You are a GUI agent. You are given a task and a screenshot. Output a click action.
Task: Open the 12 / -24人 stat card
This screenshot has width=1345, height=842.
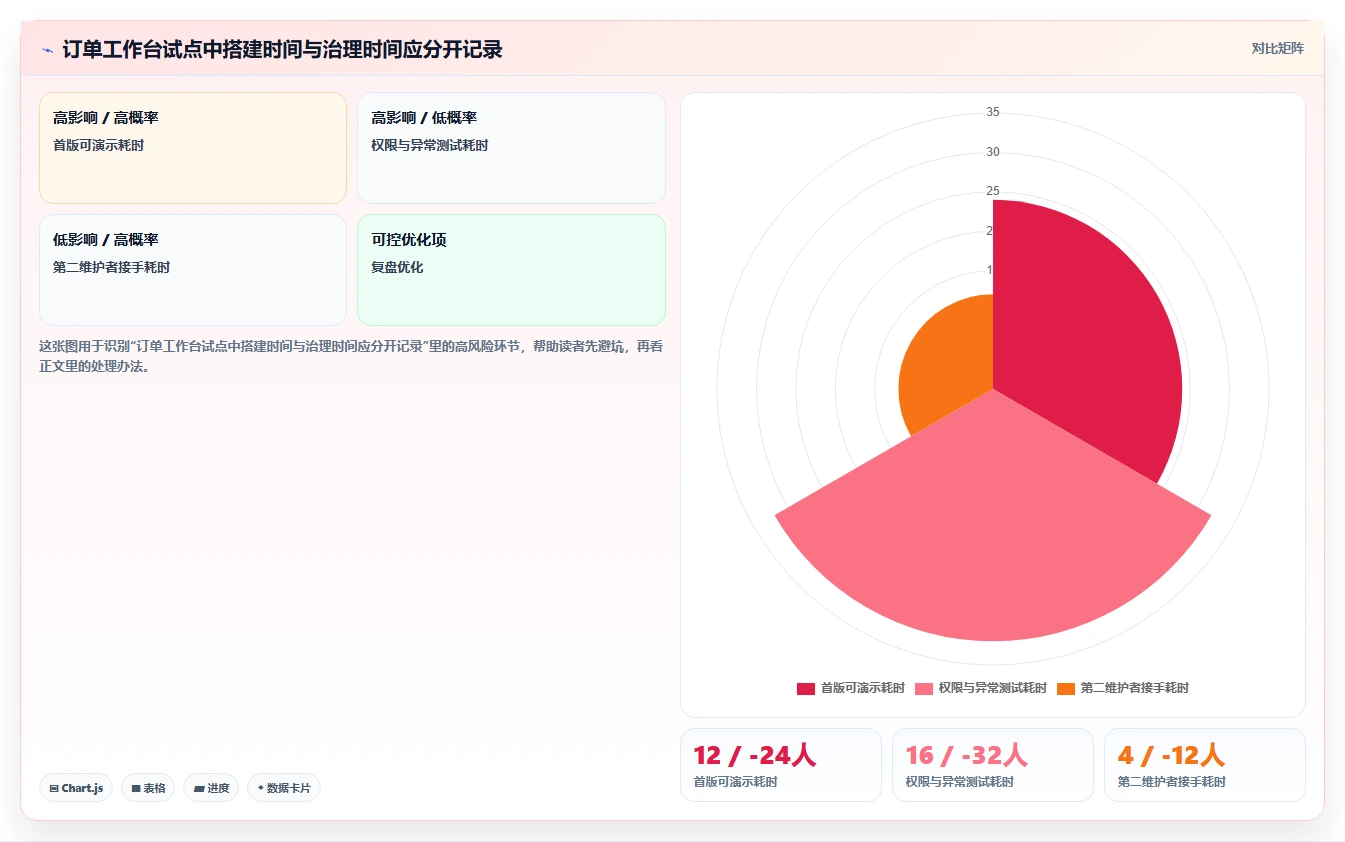click(x=781, y=765)
